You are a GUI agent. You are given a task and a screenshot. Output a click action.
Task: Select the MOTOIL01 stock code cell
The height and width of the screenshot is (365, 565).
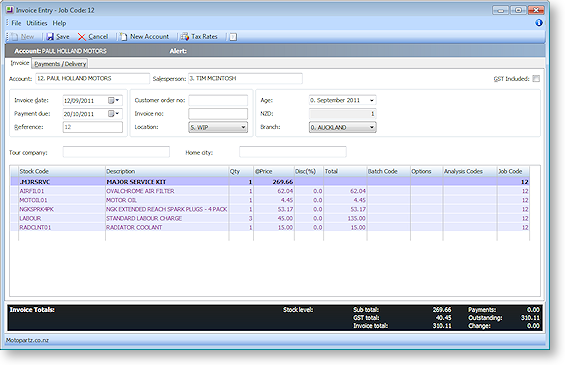click(62, 200)
